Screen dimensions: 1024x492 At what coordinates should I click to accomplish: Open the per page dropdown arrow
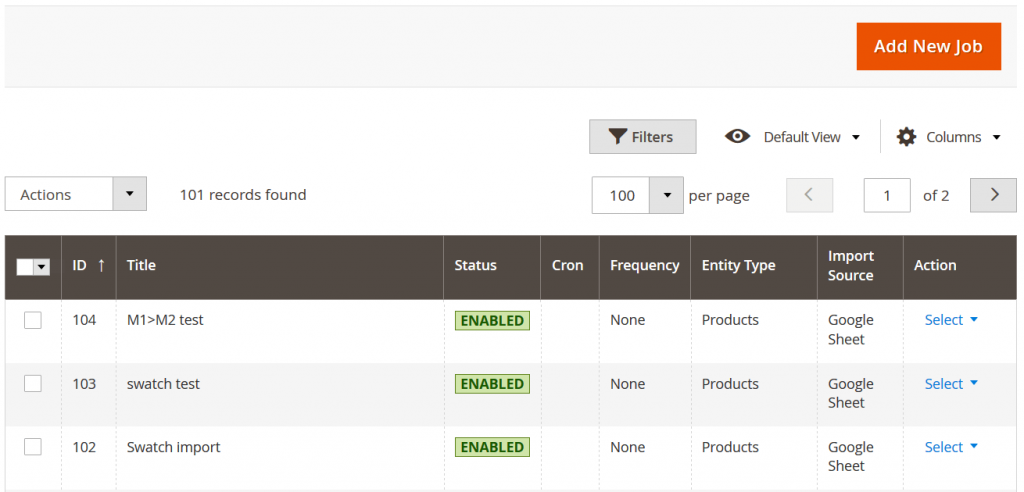click(667, 195)
